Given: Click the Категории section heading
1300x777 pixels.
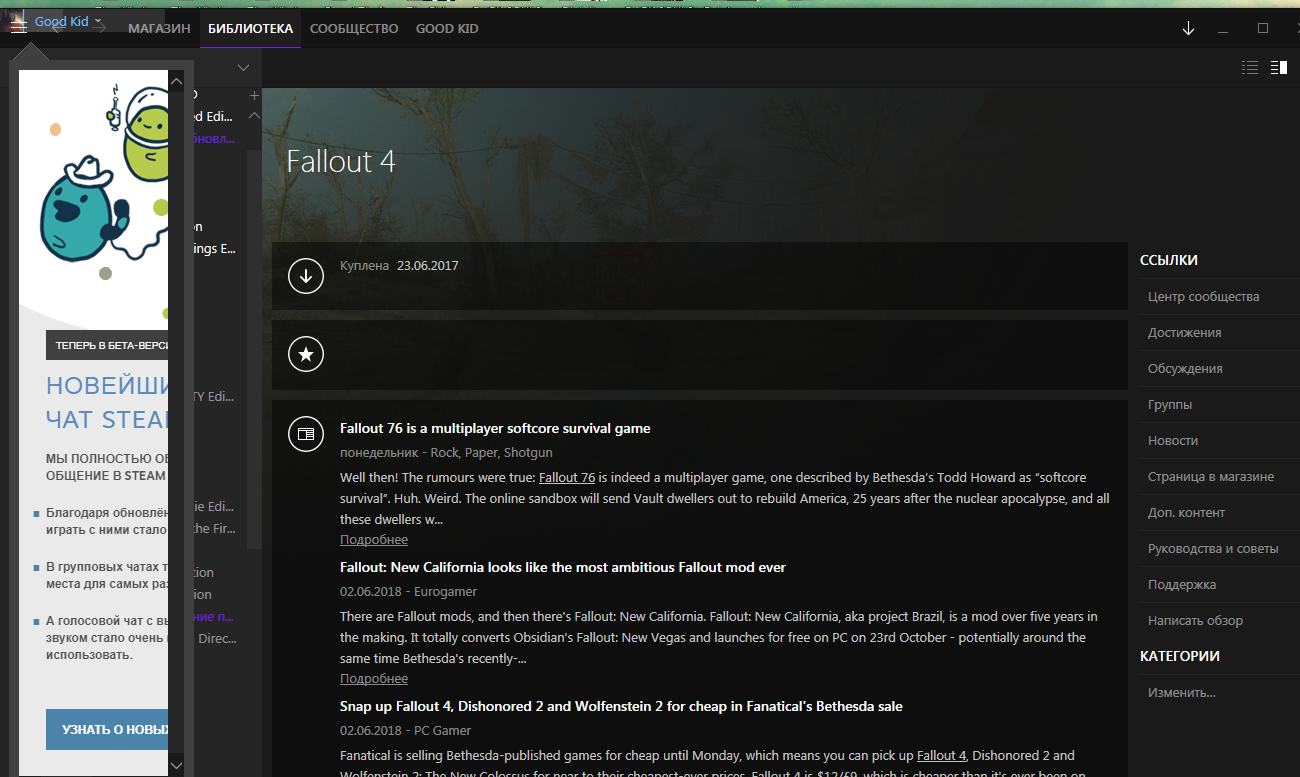Looking at the screenshot, I should tap(1180, 657).
